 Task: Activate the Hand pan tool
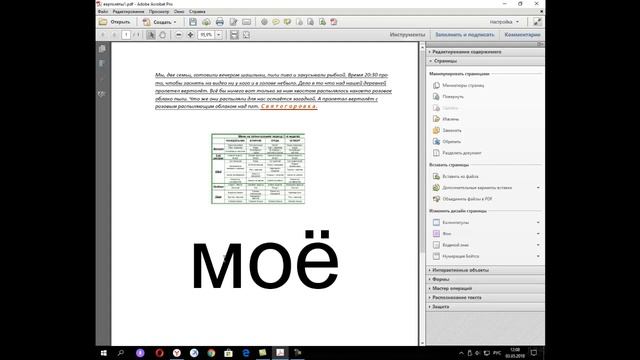162,35
